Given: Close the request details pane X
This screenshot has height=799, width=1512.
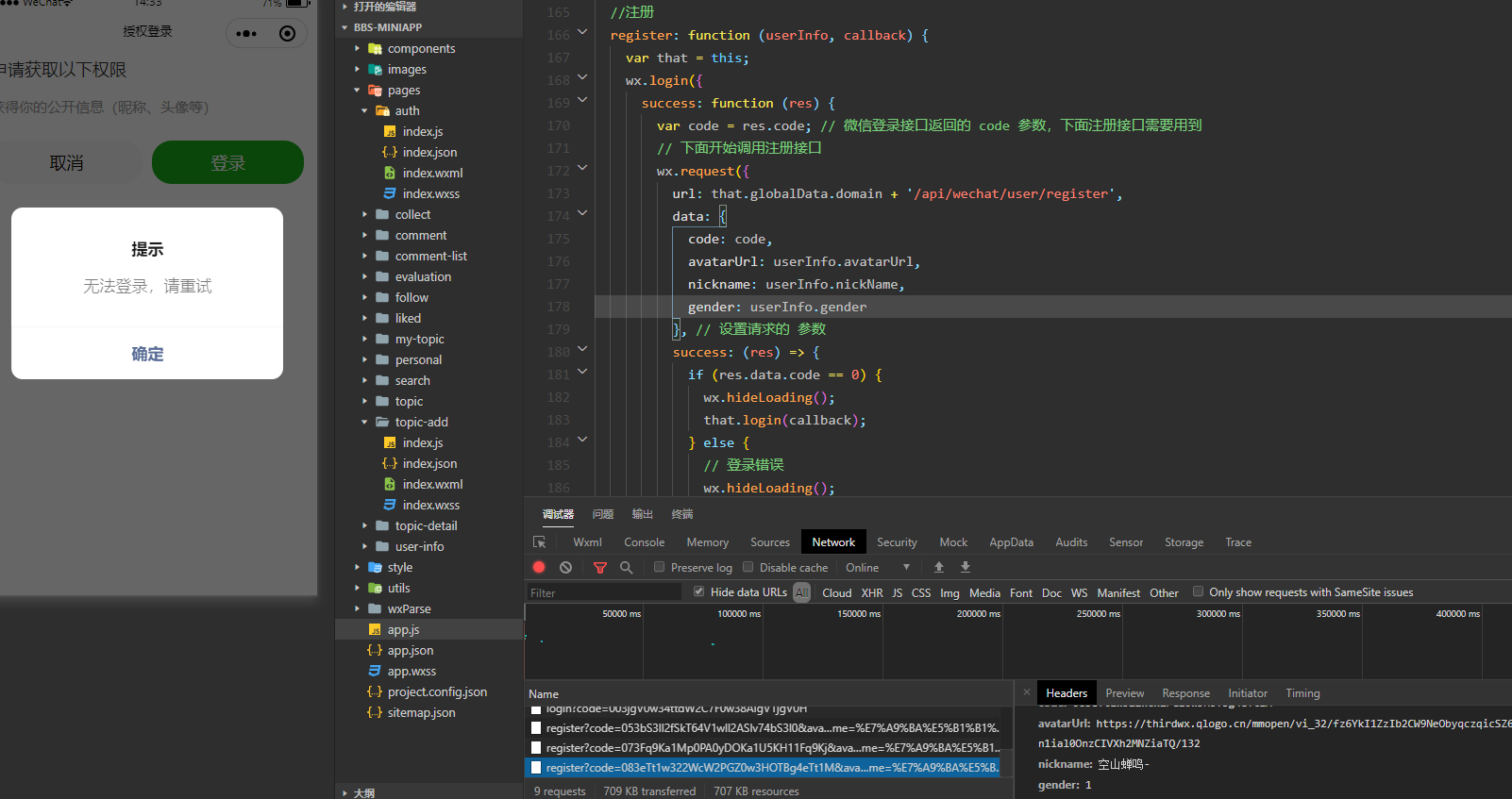Looking at the screenshot, I should (1027, 692).
